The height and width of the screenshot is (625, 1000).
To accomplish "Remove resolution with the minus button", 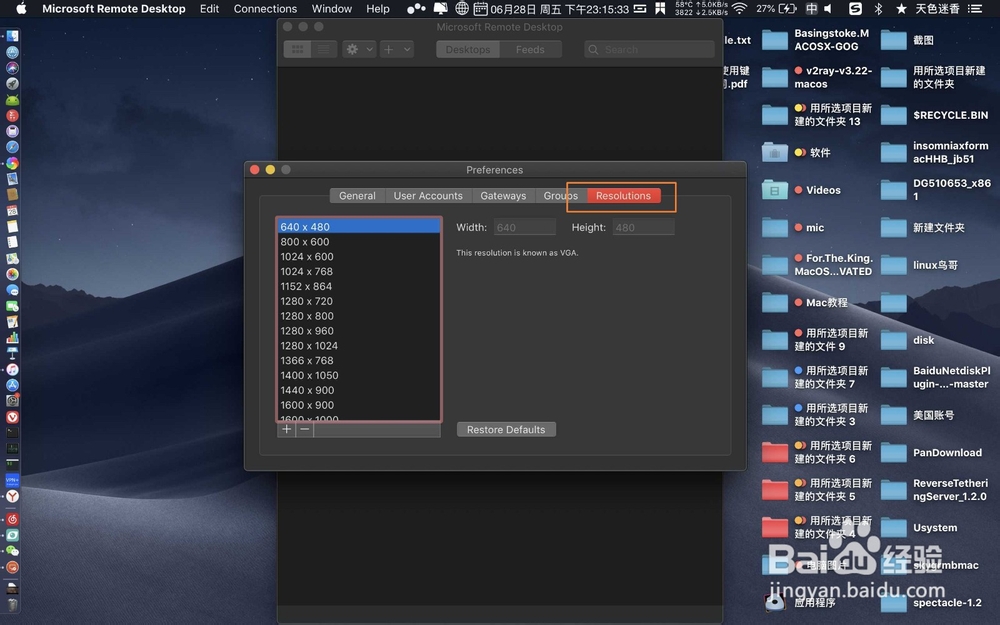I will click(304, 428).
